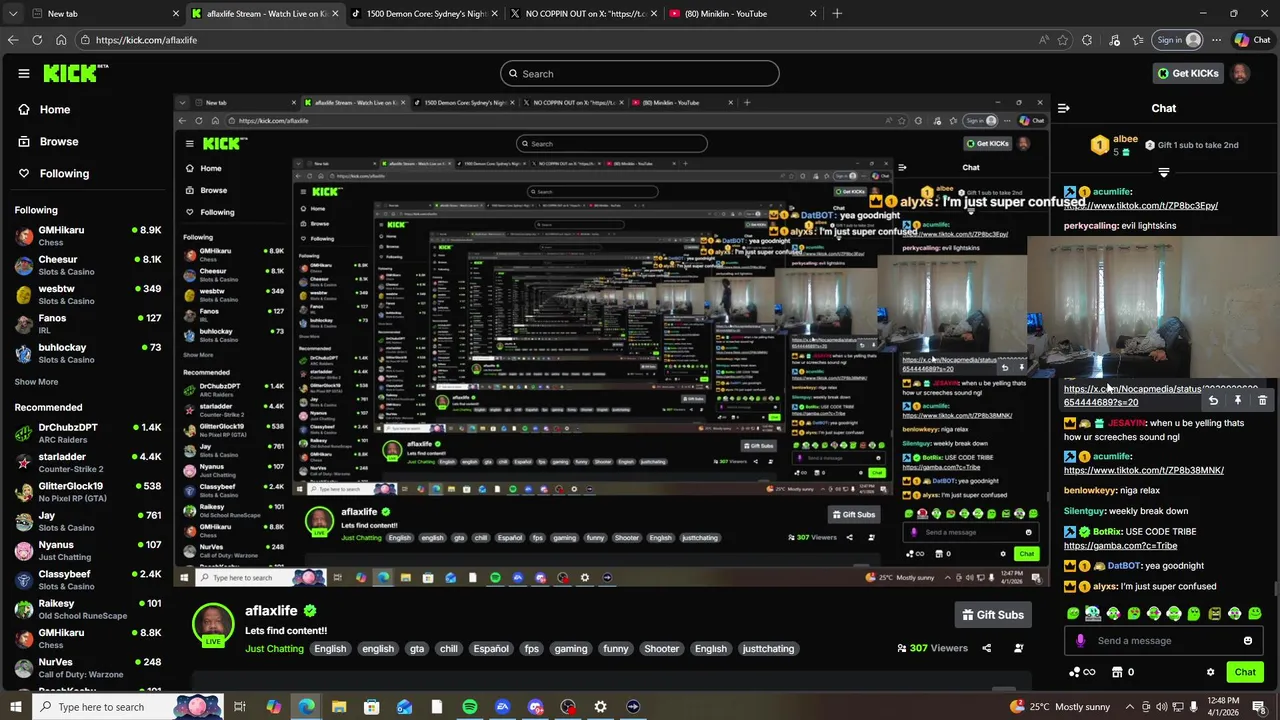Open the browser tab actions menu
This screenshot has height=720, width=1280.
(x=11, y=13)
